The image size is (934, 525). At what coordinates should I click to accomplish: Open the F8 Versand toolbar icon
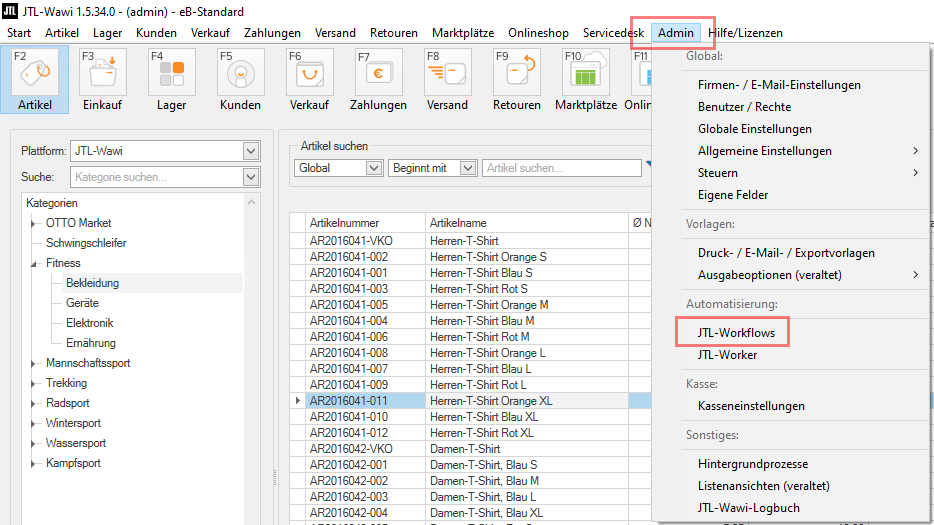[447, 80]
